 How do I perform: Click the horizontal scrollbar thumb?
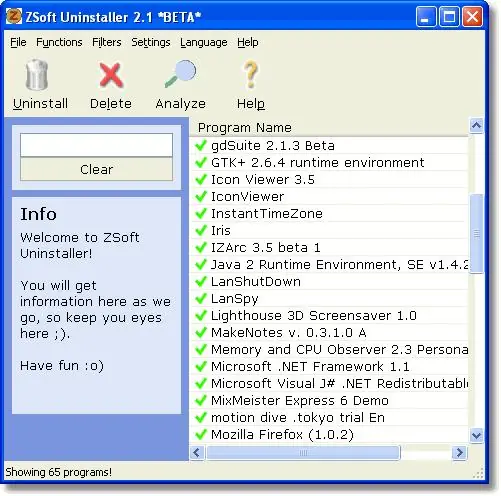point(303,453)
